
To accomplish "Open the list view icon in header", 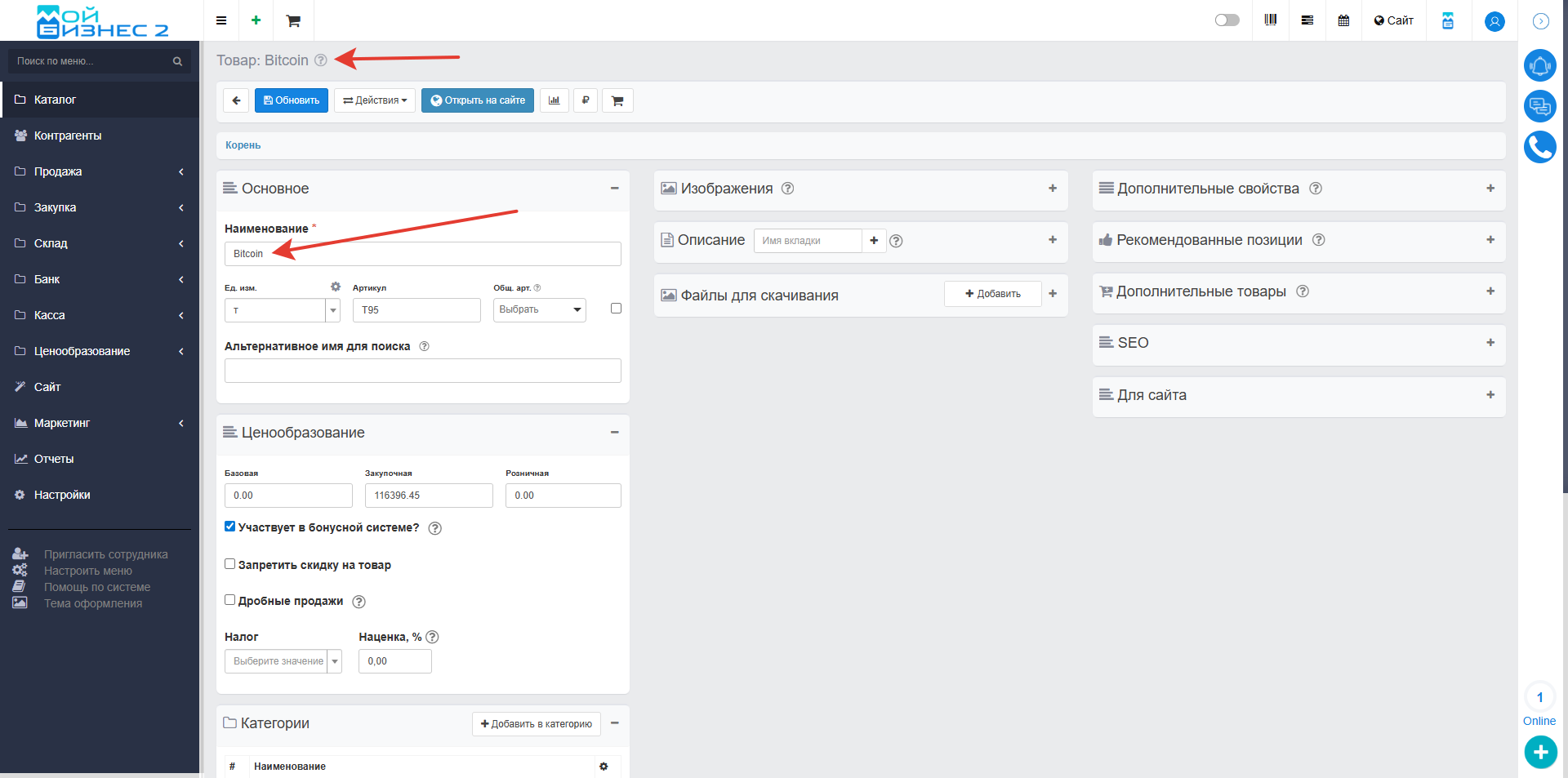I will 1307,20.
